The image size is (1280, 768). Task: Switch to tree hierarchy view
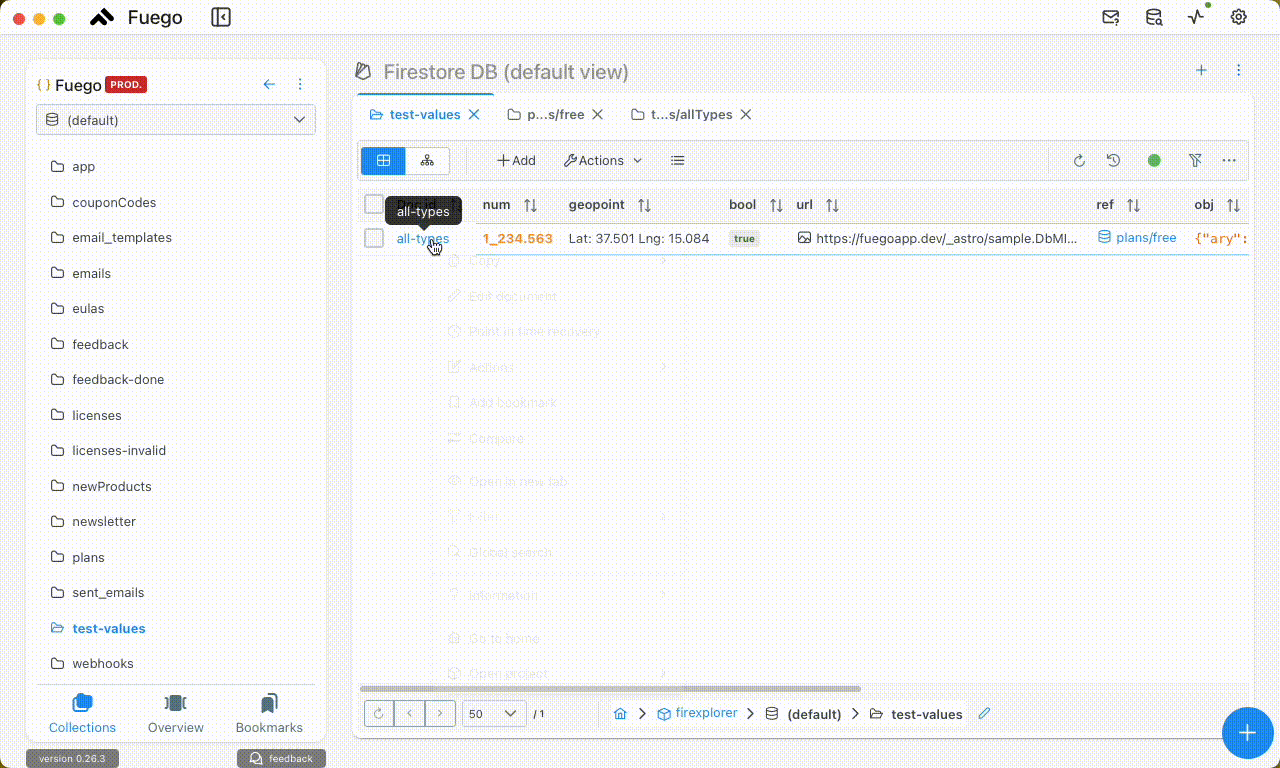pyautogui.click(x=427, y=160)
